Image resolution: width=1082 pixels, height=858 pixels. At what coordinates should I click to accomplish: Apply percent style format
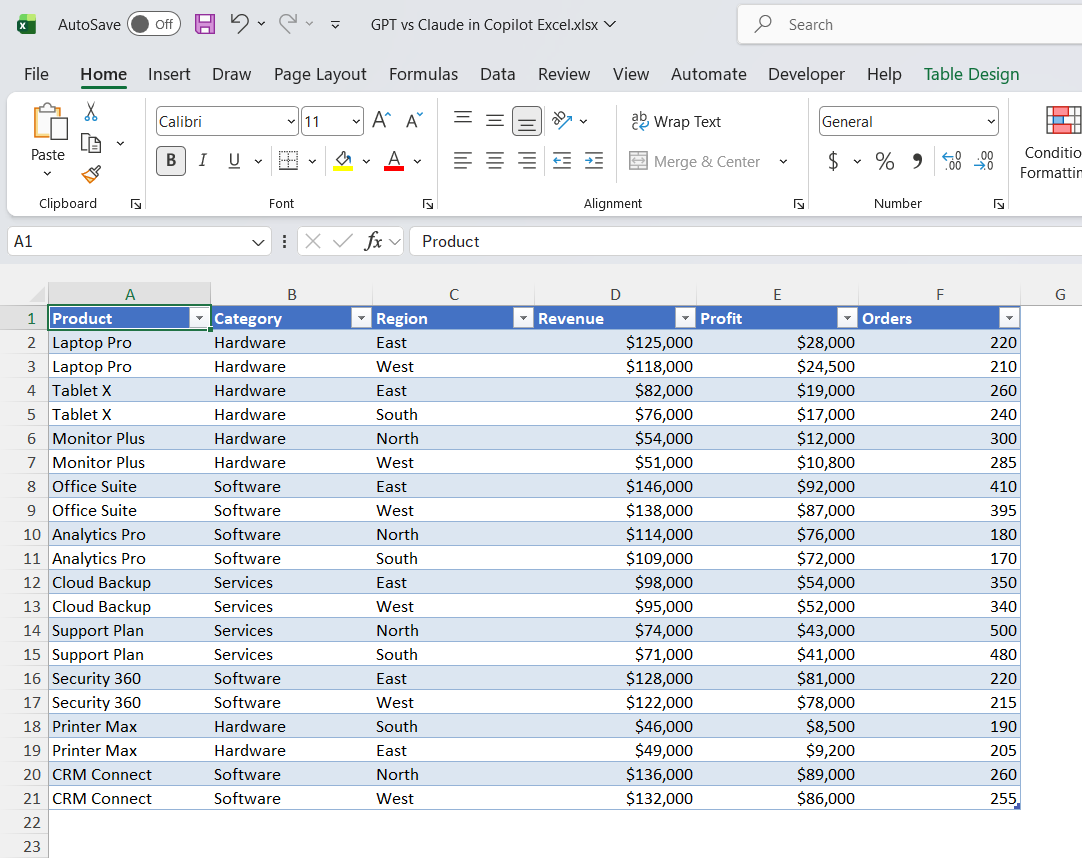[885, 162]
